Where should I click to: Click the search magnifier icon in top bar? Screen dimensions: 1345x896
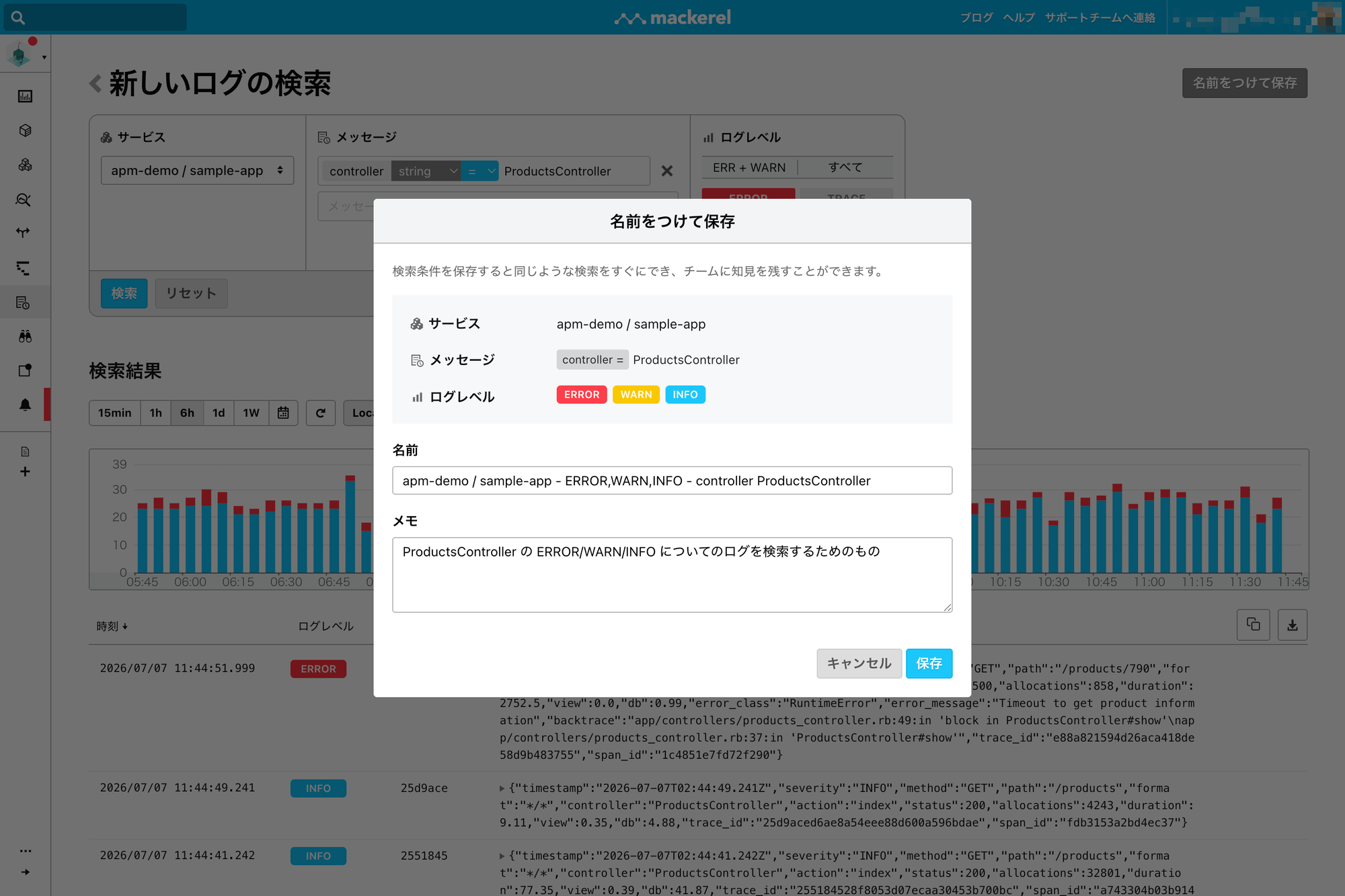(x=18, y=17)
